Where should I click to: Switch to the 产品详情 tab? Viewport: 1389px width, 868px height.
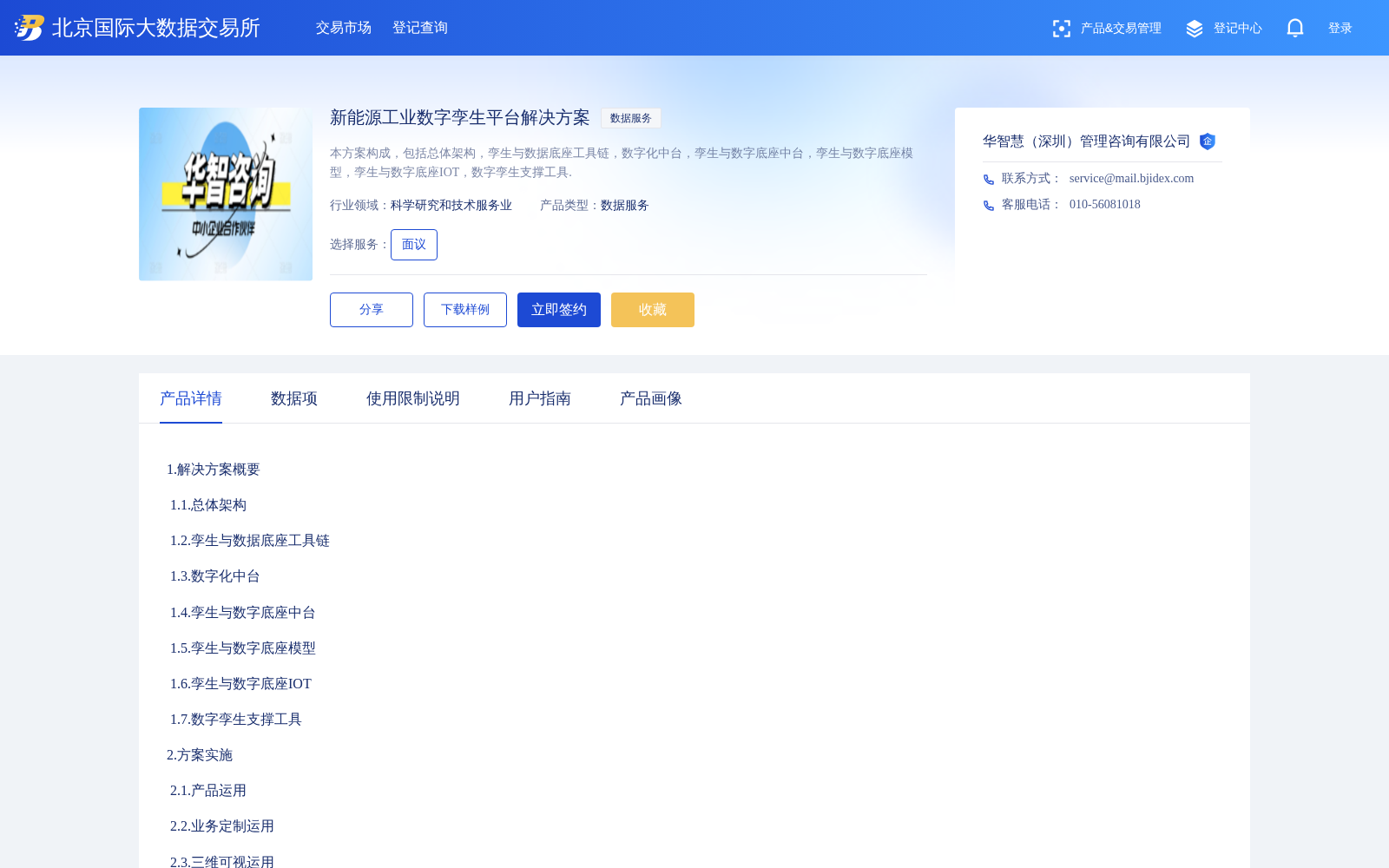[x=191, y=398]
